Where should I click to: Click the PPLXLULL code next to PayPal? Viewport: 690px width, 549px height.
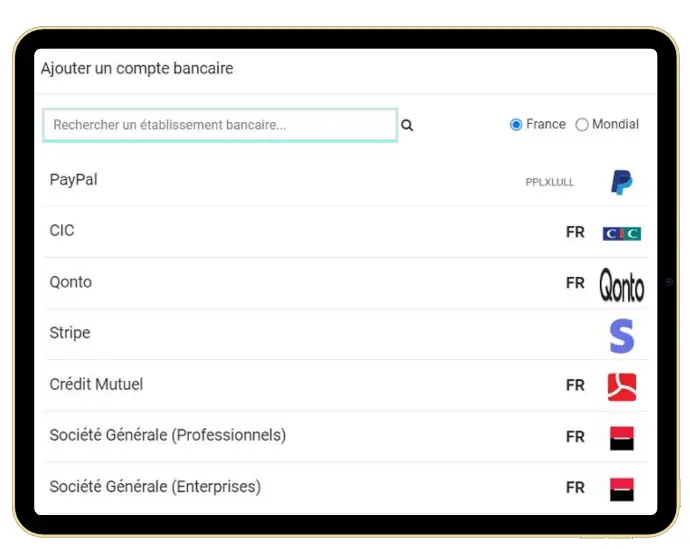click(550, 182)
